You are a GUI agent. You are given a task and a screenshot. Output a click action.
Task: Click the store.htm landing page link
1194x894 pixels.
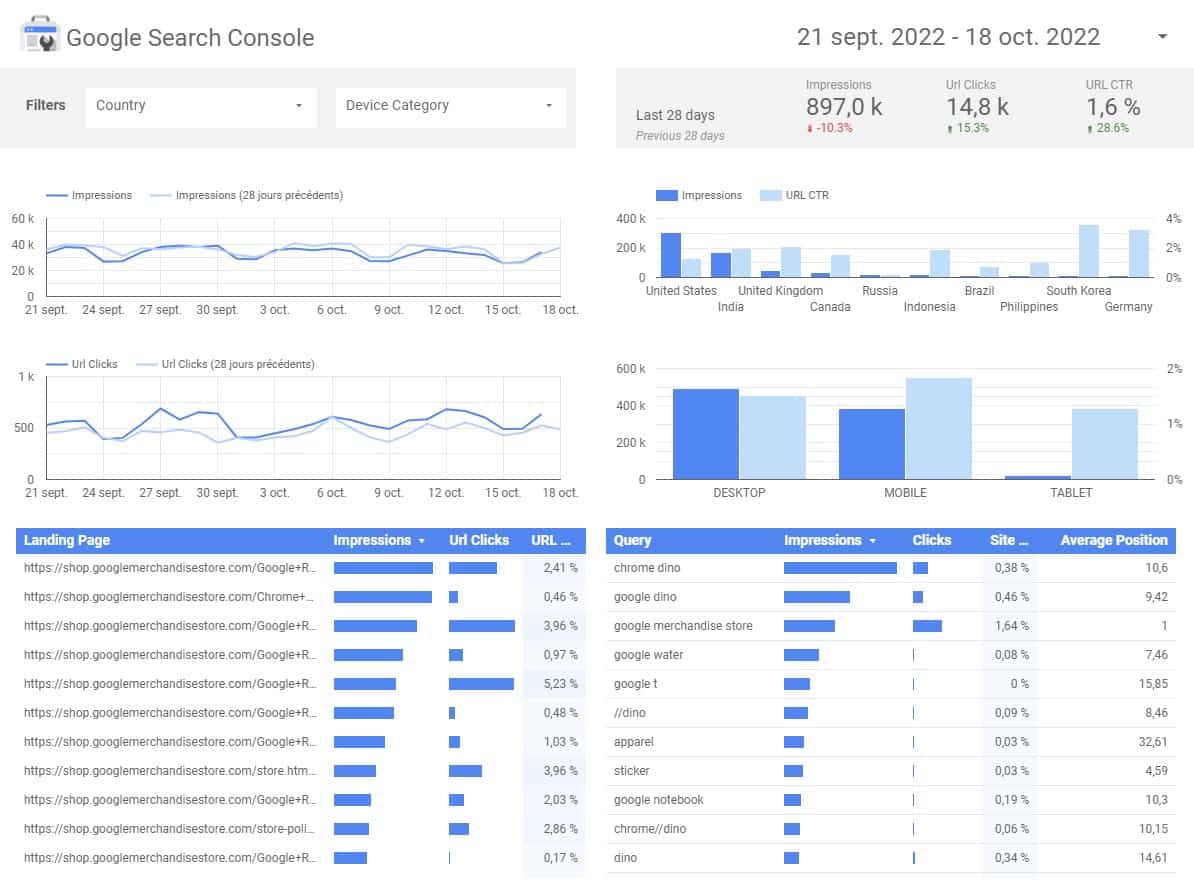[168, 771]
